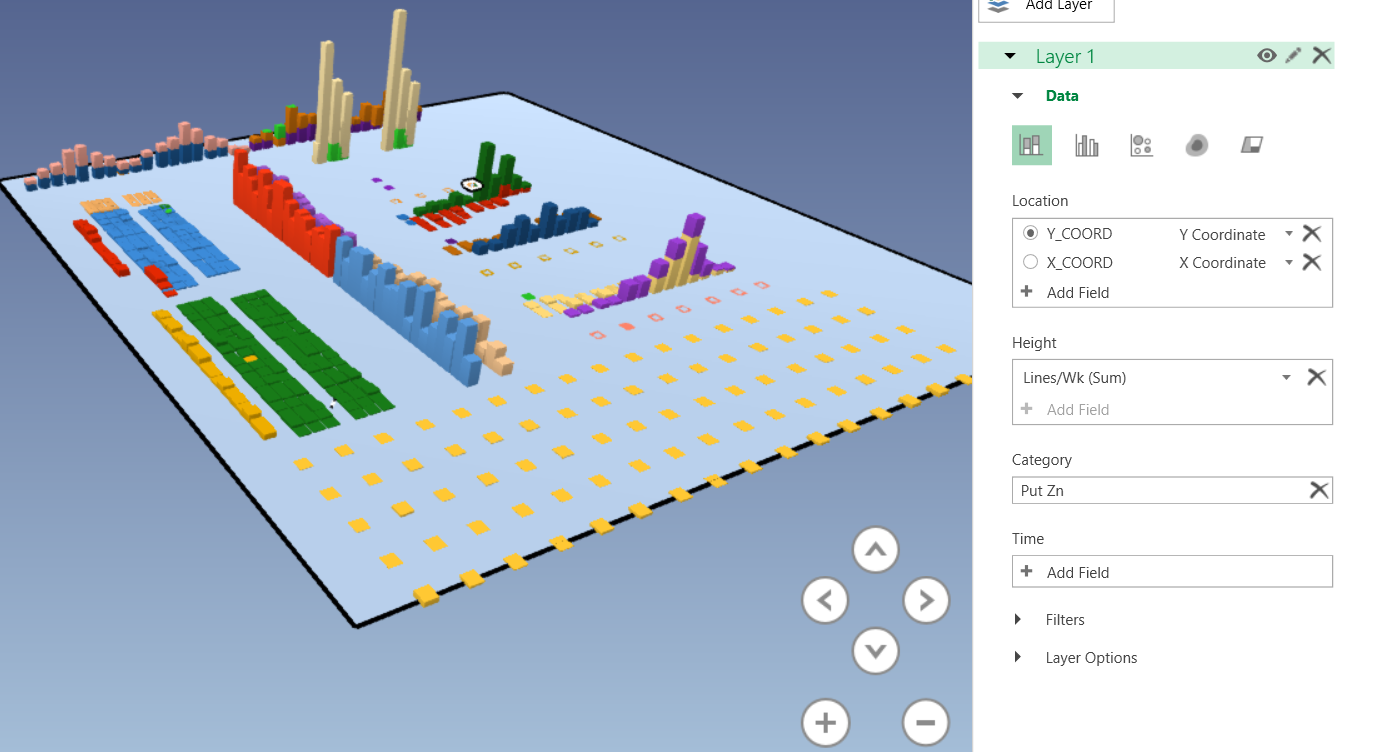The height and width of the screenshot is (752, 1377).
Task: Delete Layer 1 with its X icon
Action: tap(1322, 56)
